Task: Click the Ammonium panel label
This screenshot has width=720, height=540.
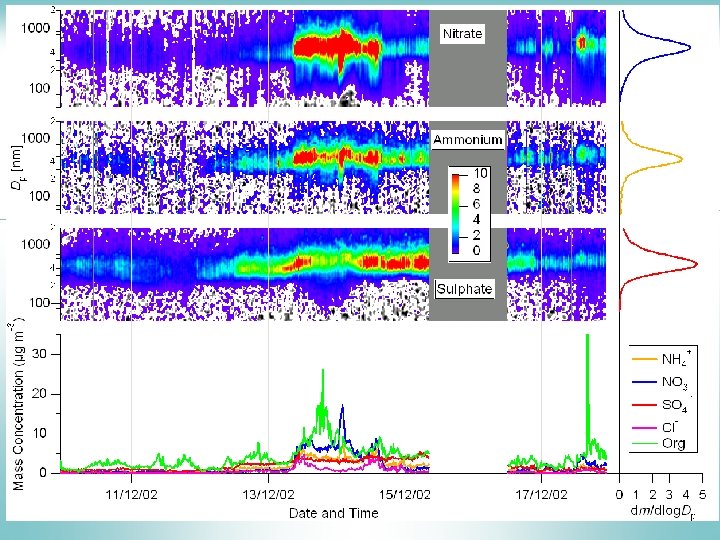Action: point(467,140)
